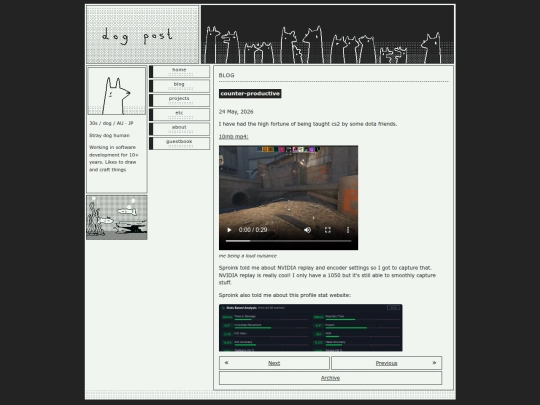Click the row of dogs header banner

[x=328, y=34]
